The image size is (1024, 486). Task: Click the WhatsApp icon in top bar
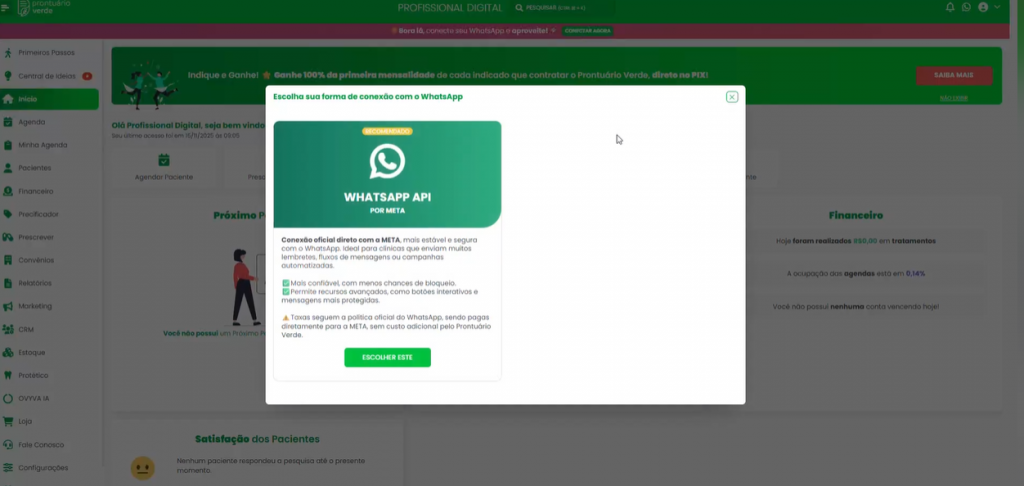pos(966,7)
